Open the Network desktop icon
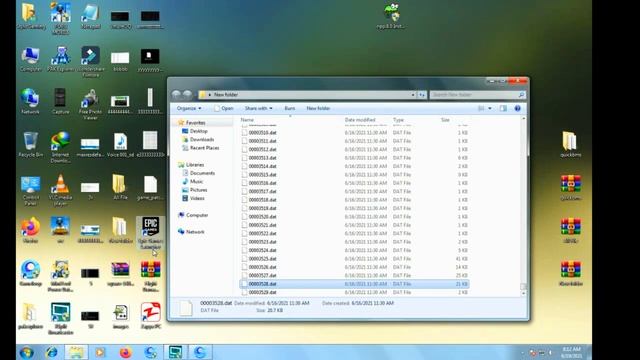Screen dimensions: 640x360 point(30,101)
